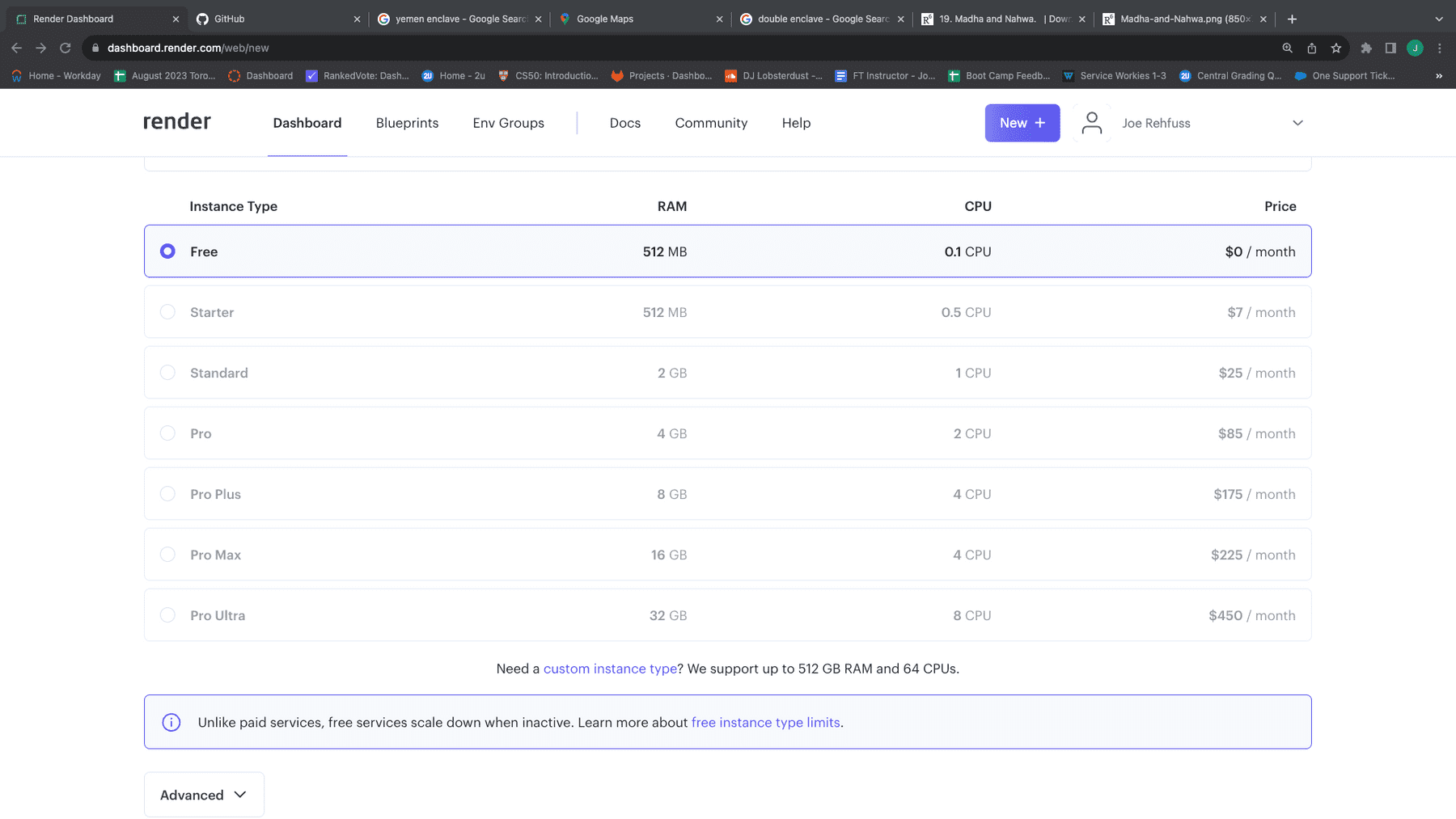1456x819 pixels.
Task: Click the user avatar icon beside Joe Rehfuss
Action: (x=1091, y=123)
